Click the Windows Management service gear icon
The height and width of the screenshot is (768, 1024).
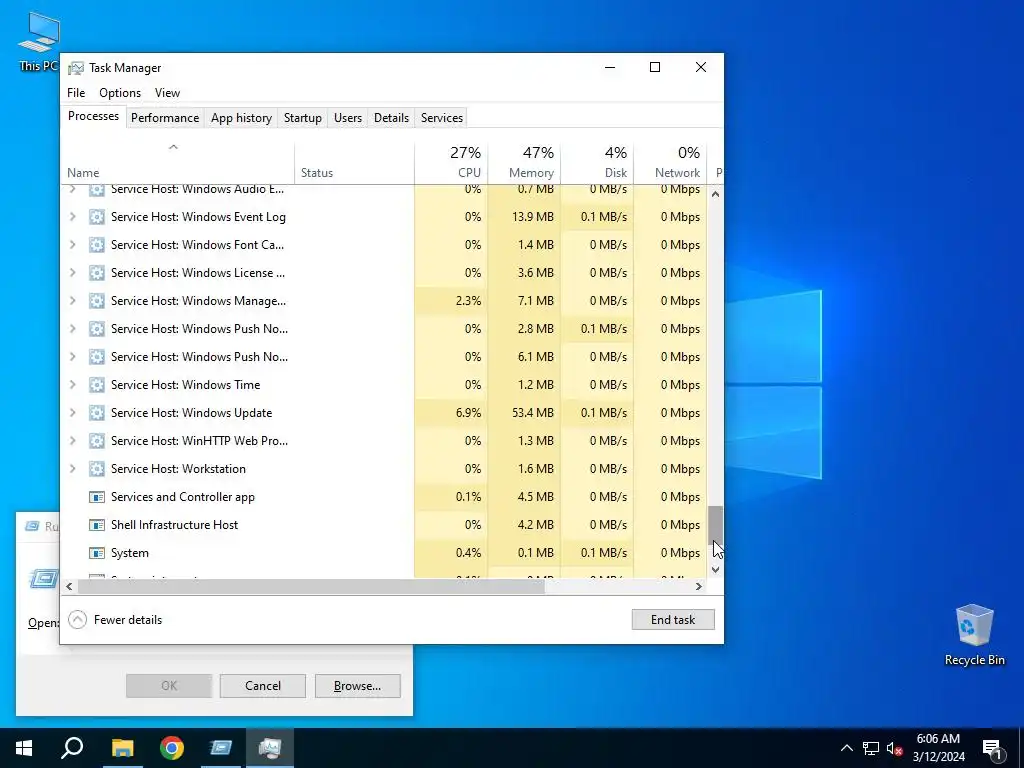point(97,301)
